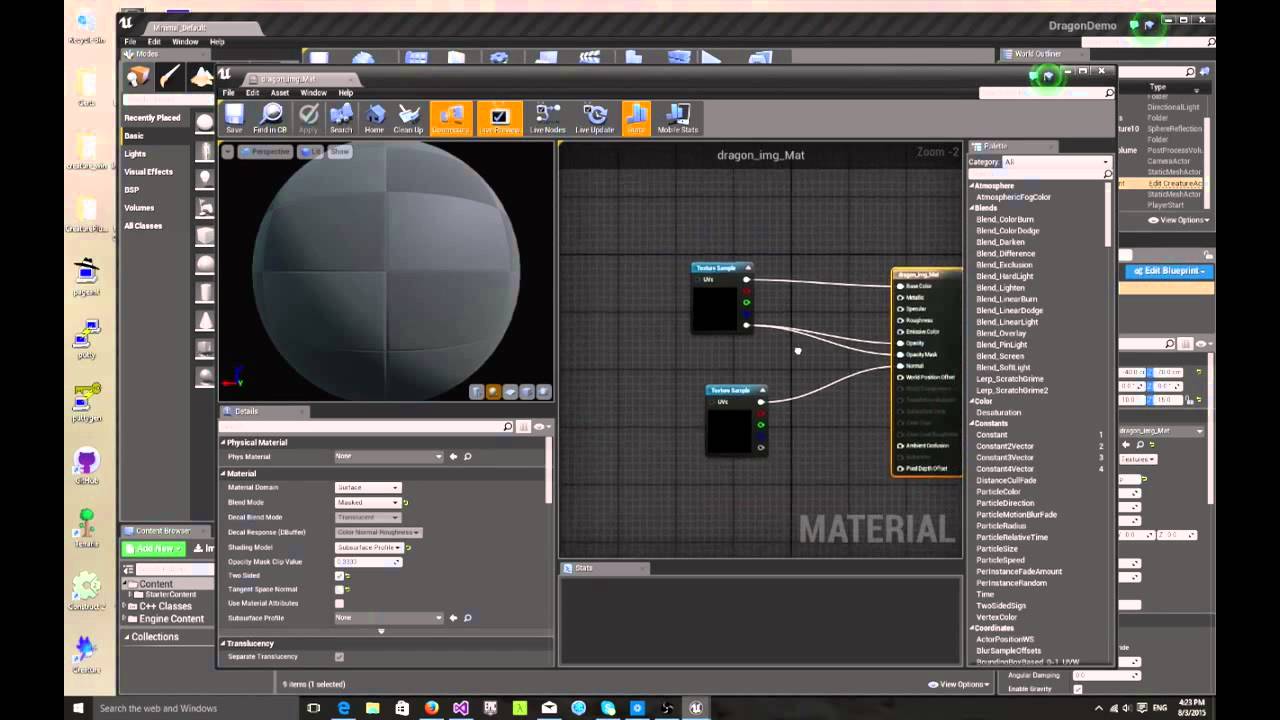Open View Options at Content Browser bottom

959,684
